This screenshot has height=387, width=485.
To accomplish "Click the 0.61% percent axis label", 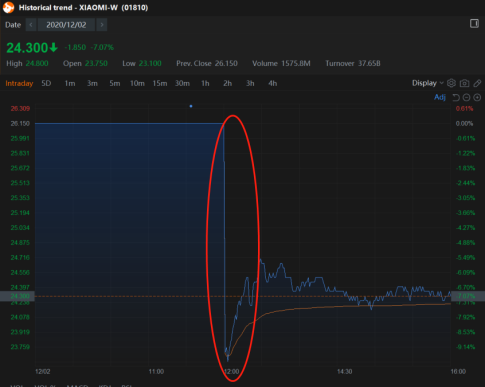I will pos(464,108).
